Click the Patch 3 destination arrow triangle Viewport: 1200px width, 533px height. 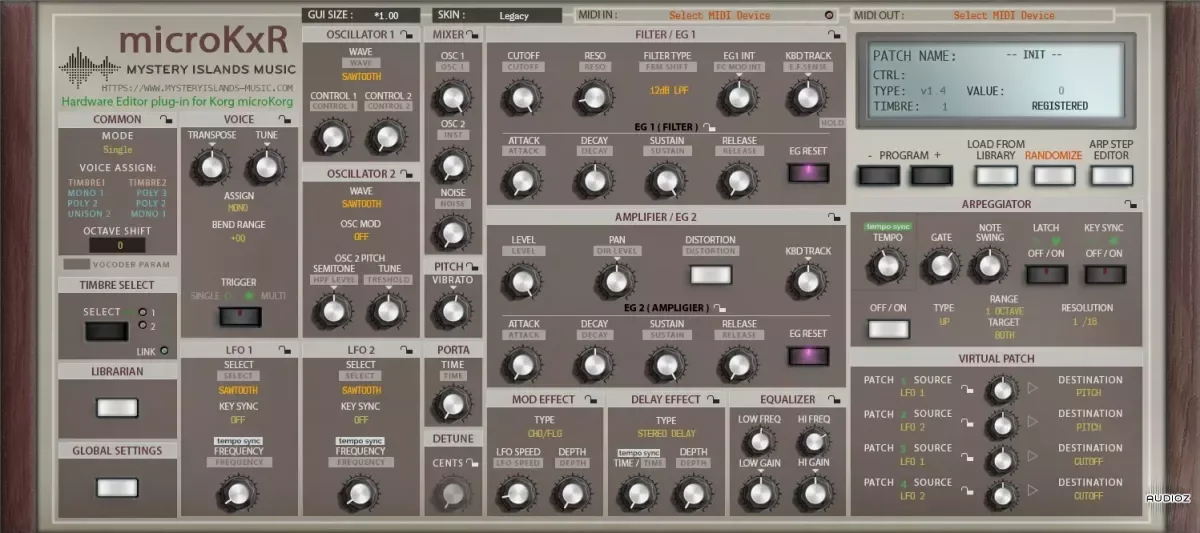(1033, 458)
